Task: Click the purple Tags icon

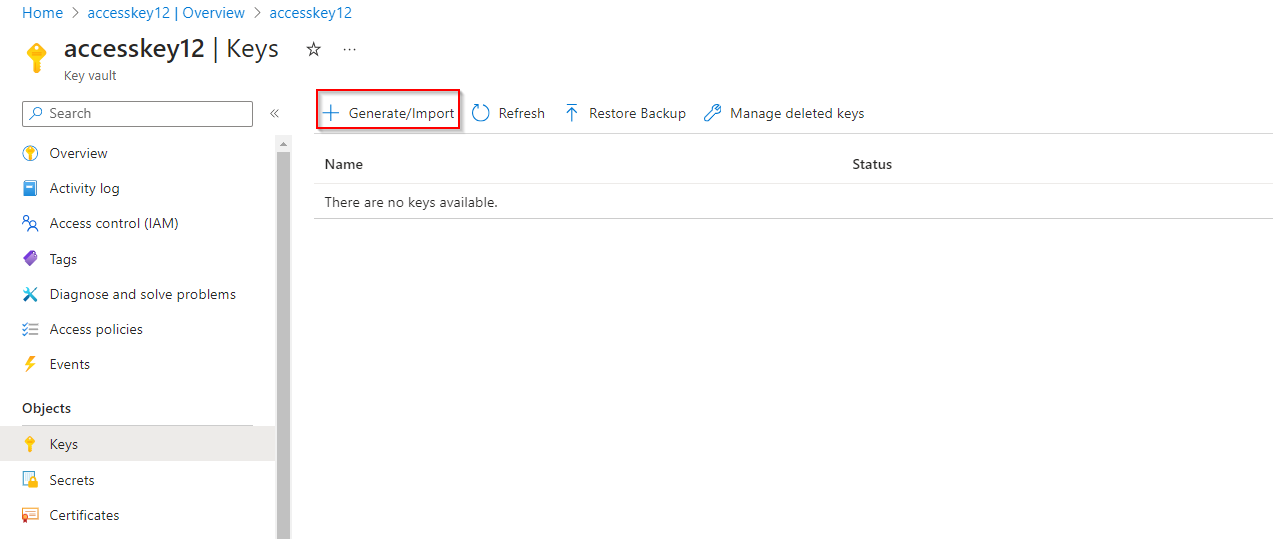Action: pos(30,259)
